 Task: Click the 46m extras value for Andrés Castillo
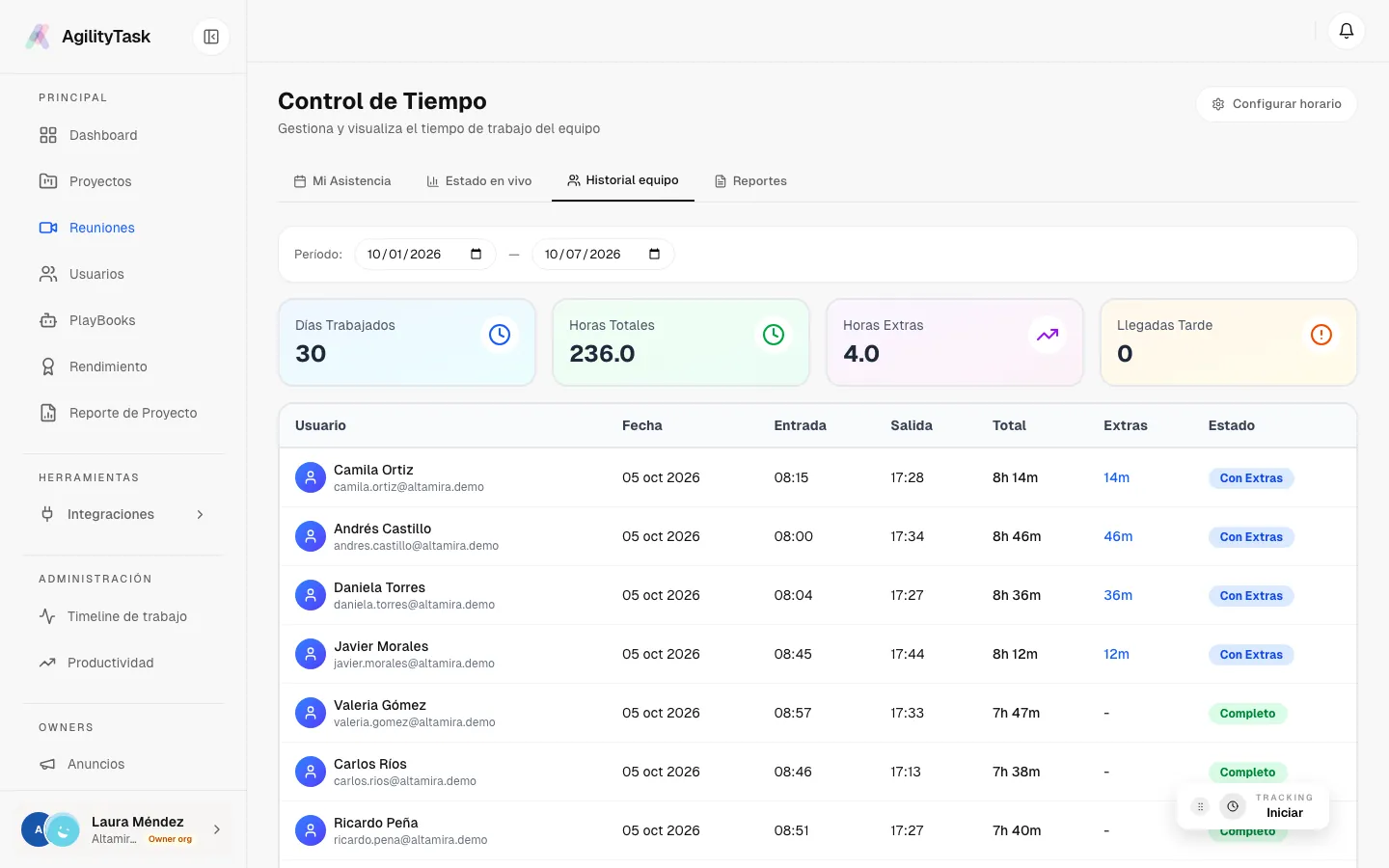1118,536
